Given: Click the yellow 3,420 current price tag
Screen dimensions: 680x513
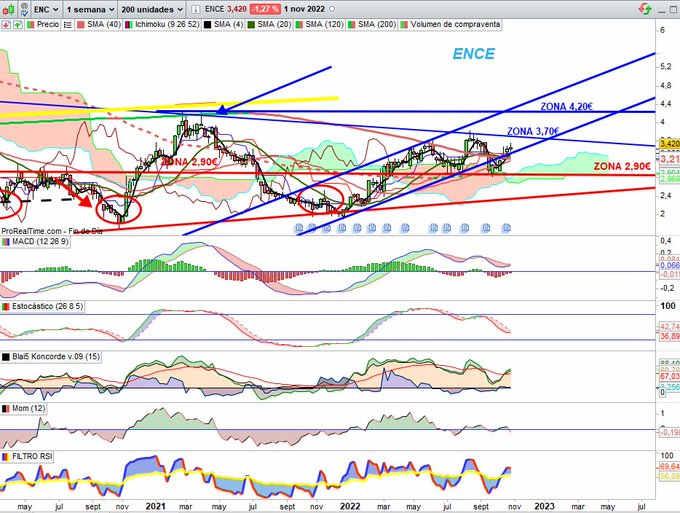Looking at the screenshot, I should click(x=669, y=143).
